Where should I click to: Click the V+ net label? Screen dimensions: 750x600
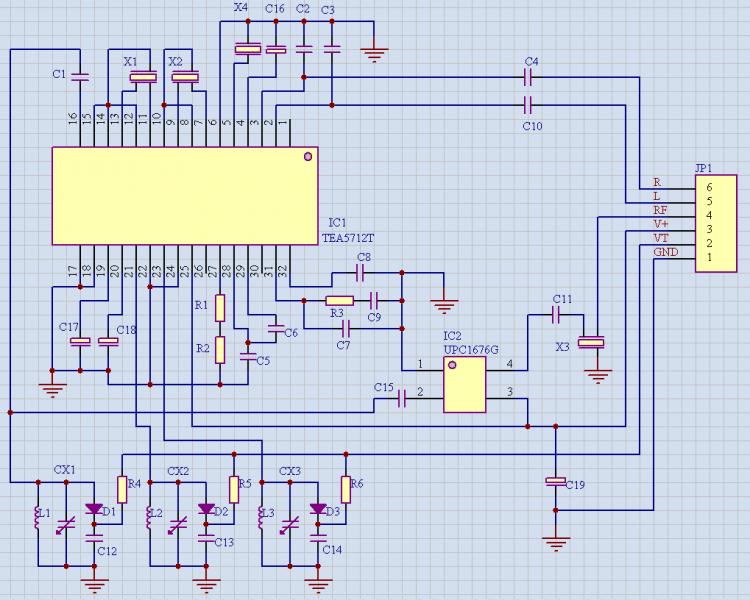[660, 225]
